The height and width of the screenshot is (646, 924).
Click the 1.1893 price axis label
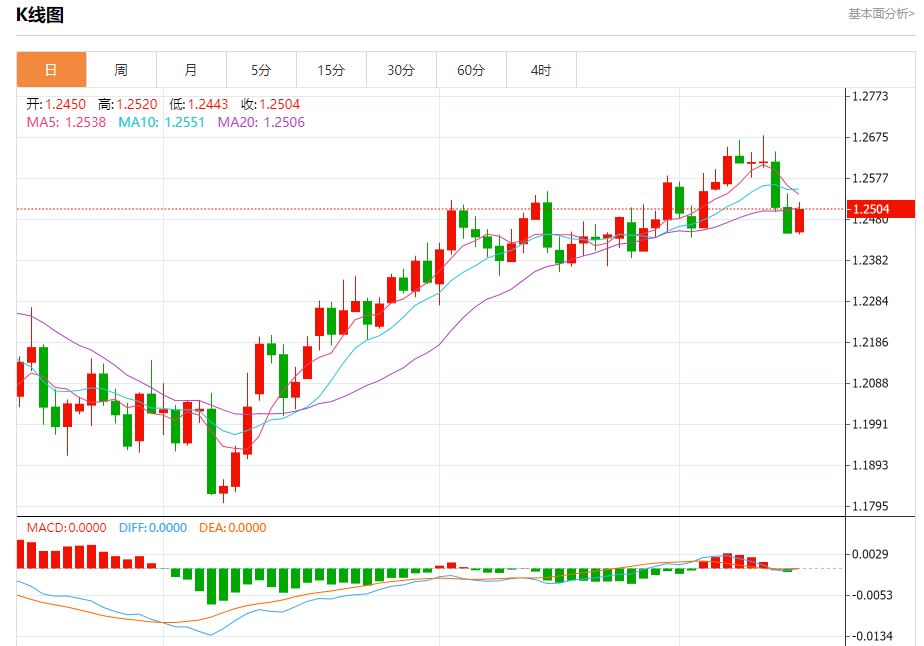[870, 465]
